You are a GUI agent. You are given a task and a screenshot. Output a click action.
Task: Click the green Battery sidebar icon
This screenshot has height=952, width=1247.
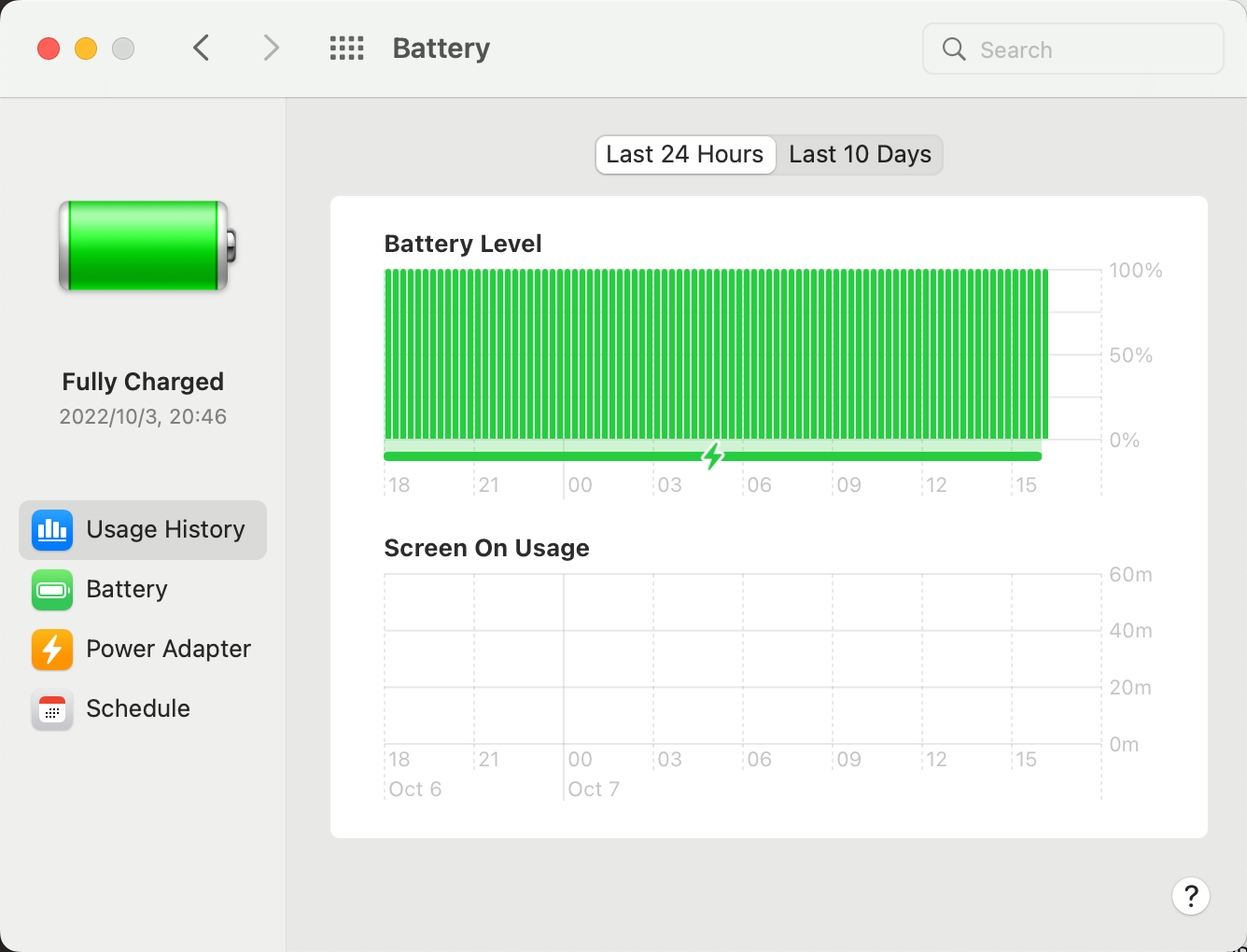[52, 590]
